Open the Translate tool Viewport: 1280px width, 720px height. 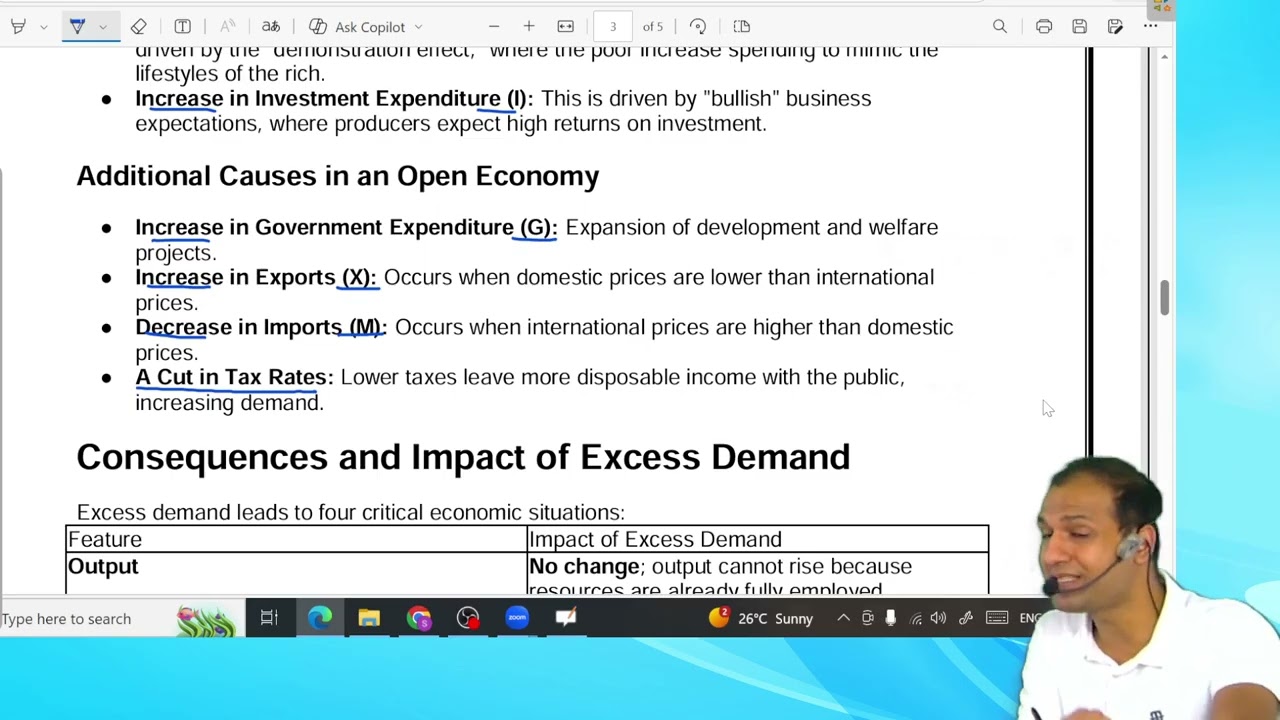tap(271, 27)
